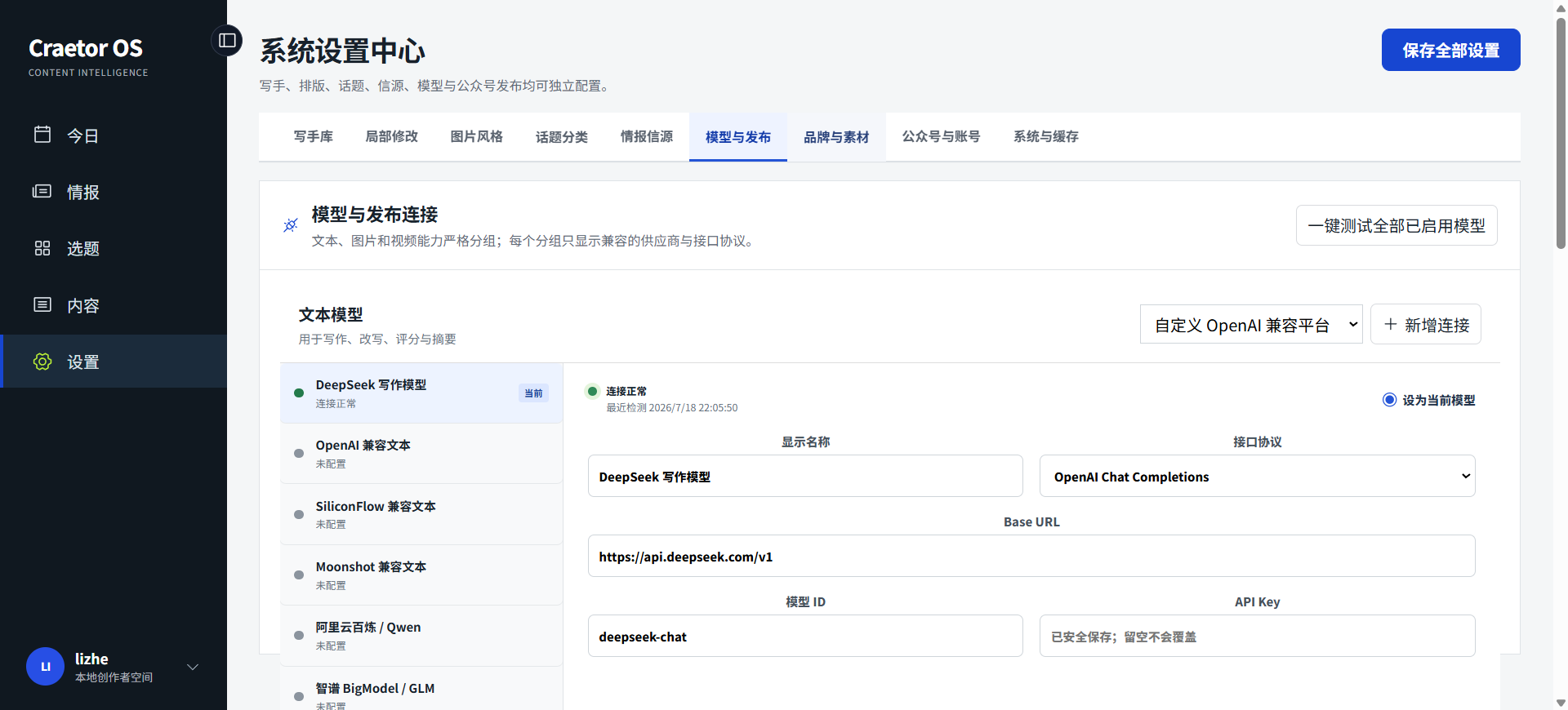Image resolution: width=1568 pixels, height=710 pixels.
Task: Select the OpenAI 兼容文本 connection
Action: click(421, 454)
